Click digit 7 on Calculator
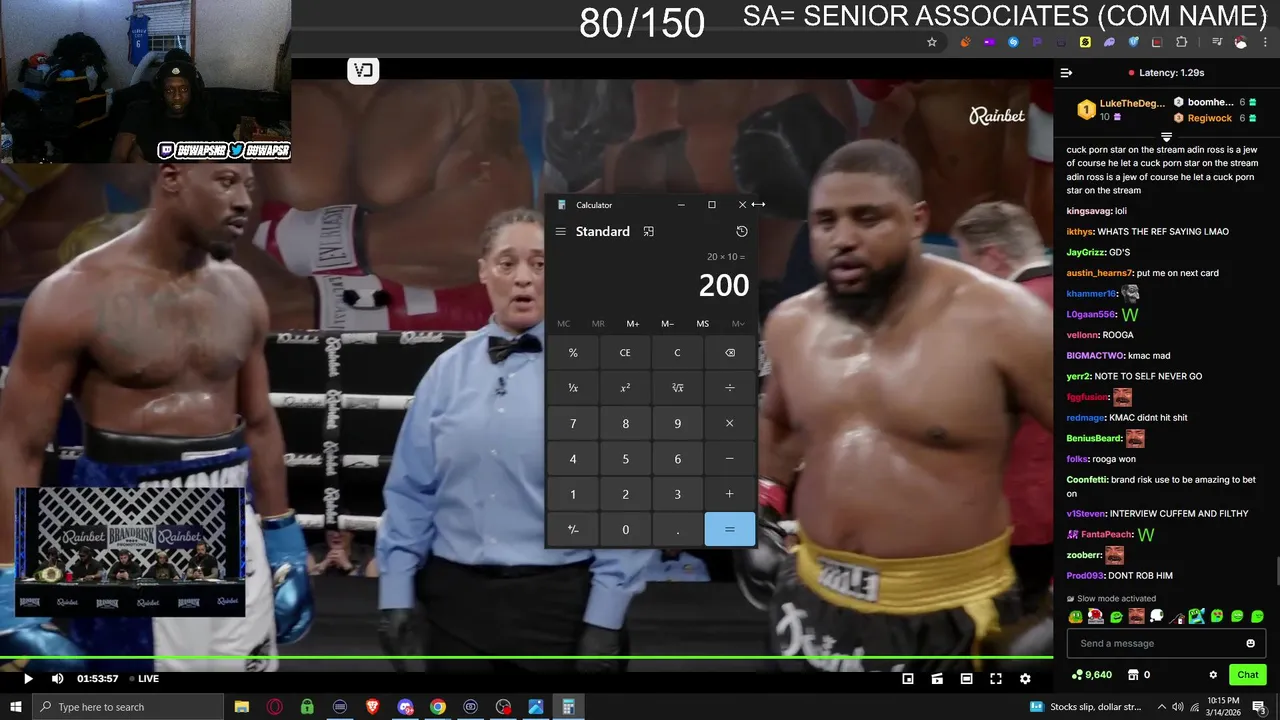Screen dimensions: 1280x720 [x=573, y=424]
